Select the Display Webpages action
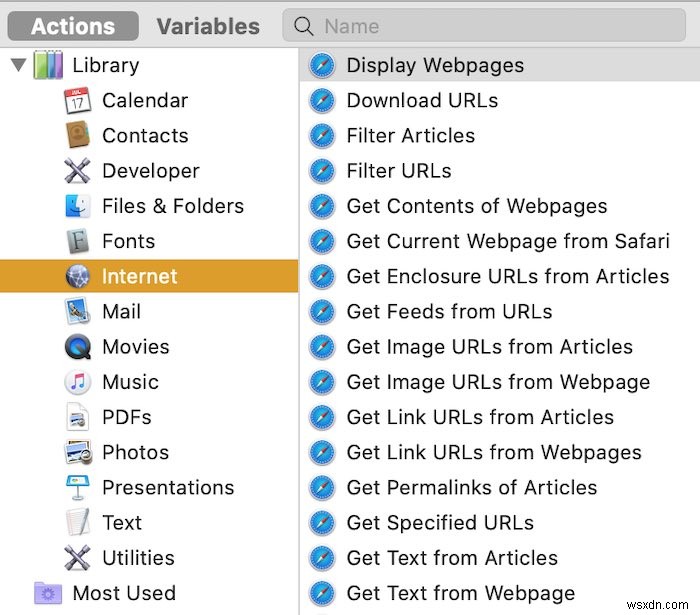 click(500, 65)
